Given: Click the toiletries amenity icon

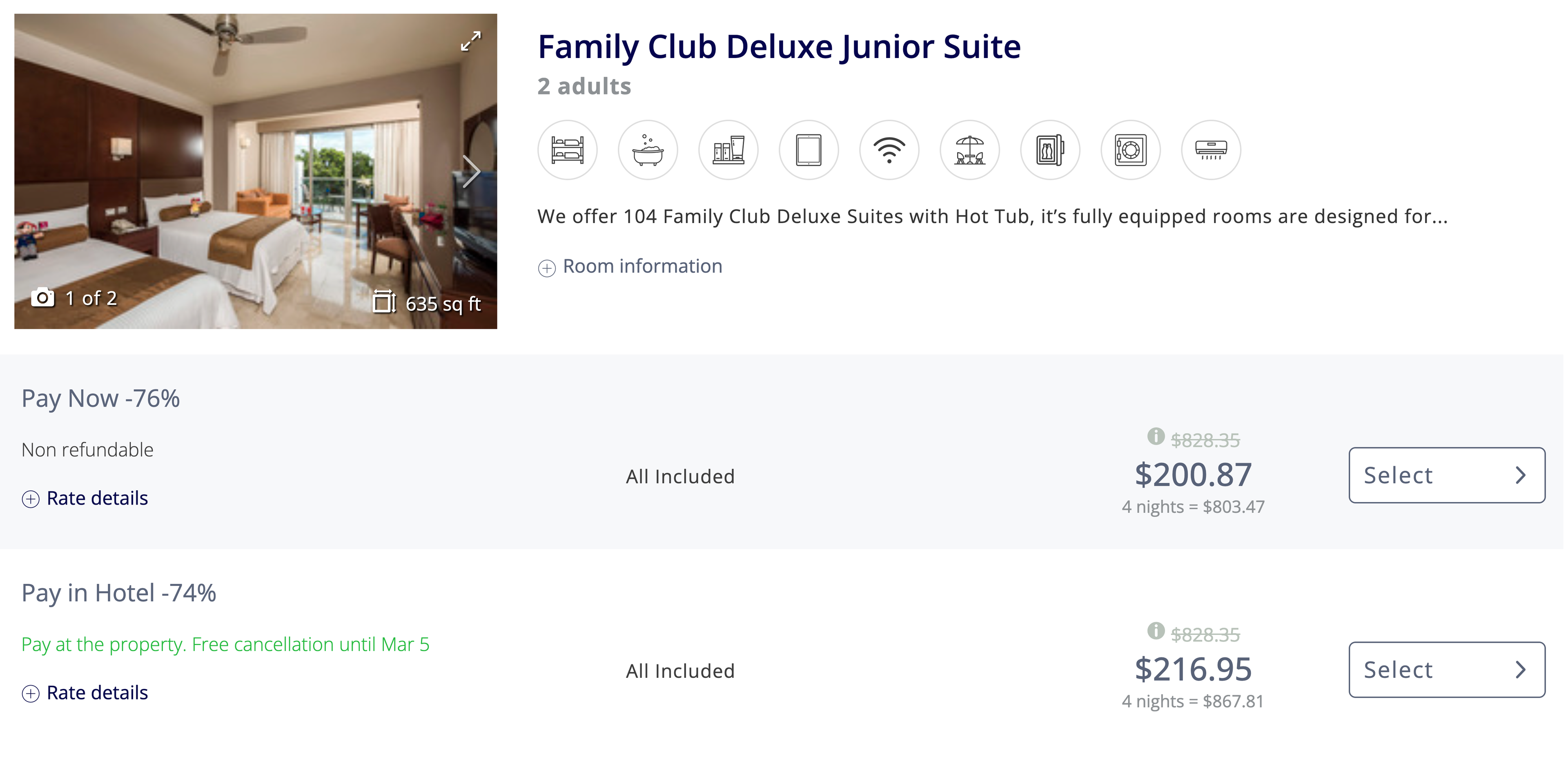Looking at the screenshot, I should tap(728, 150).
